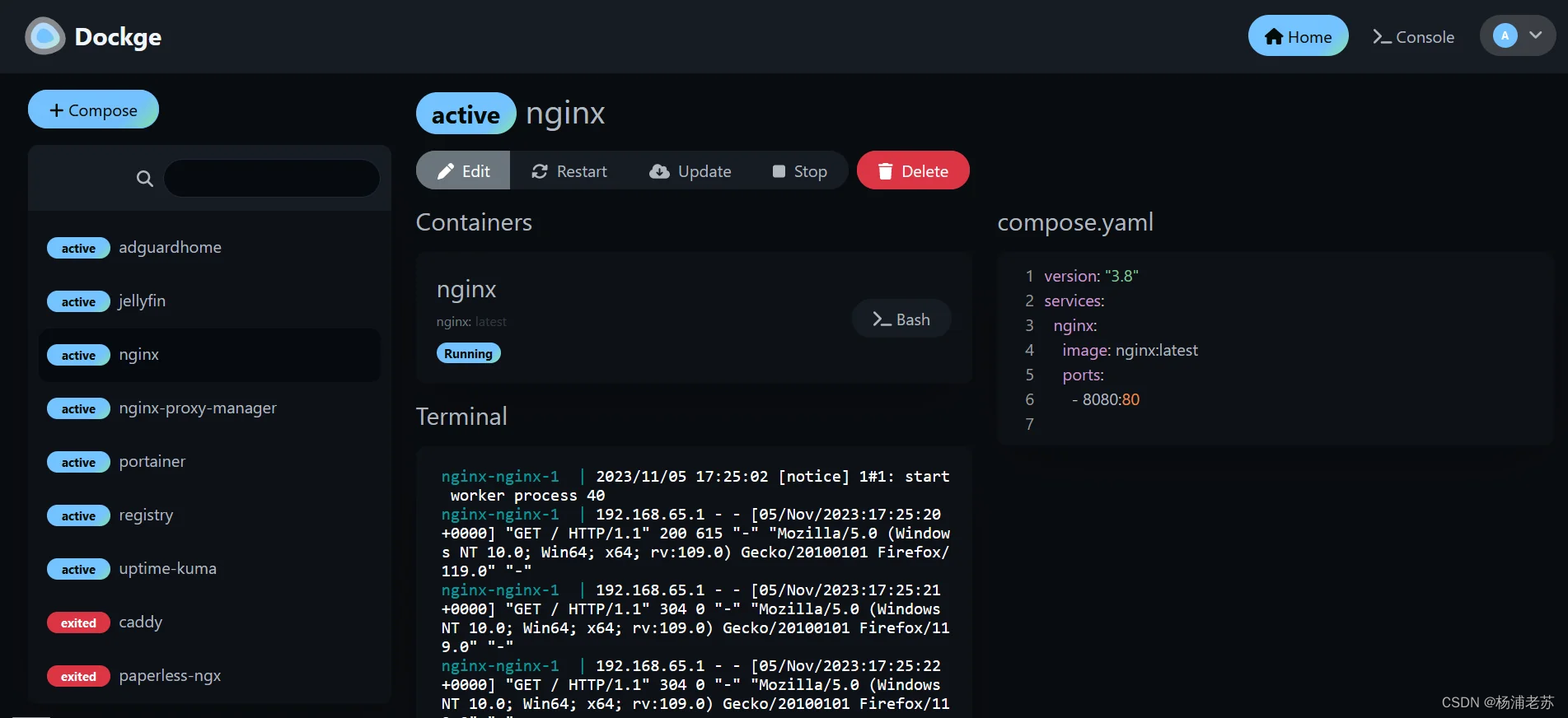Delete the nginx stack

point(913,170)
